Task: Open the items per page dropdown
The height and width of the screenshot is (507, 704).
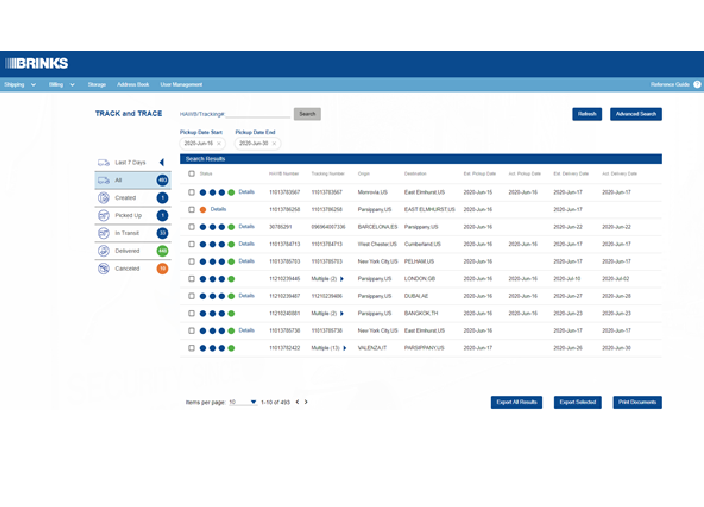Action: click(253, 402)
